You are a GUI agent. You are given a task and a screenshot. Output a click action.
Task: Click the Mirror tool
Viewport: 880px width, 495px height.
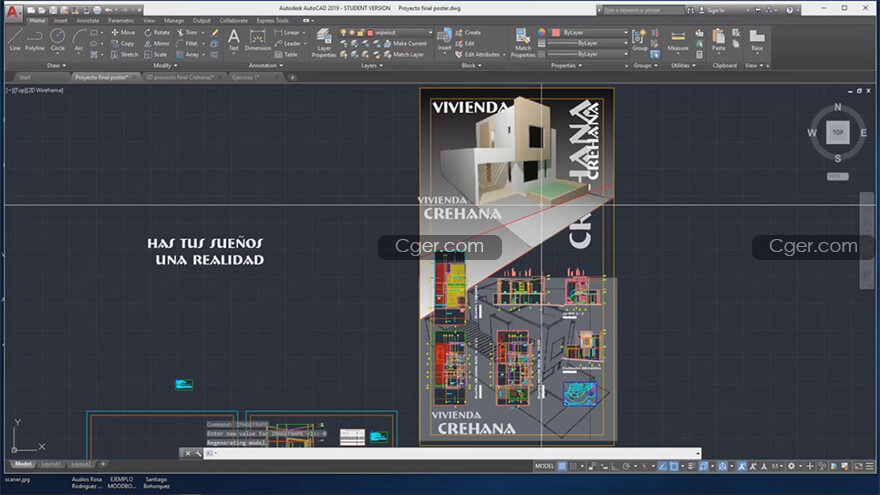click(157, 43)
